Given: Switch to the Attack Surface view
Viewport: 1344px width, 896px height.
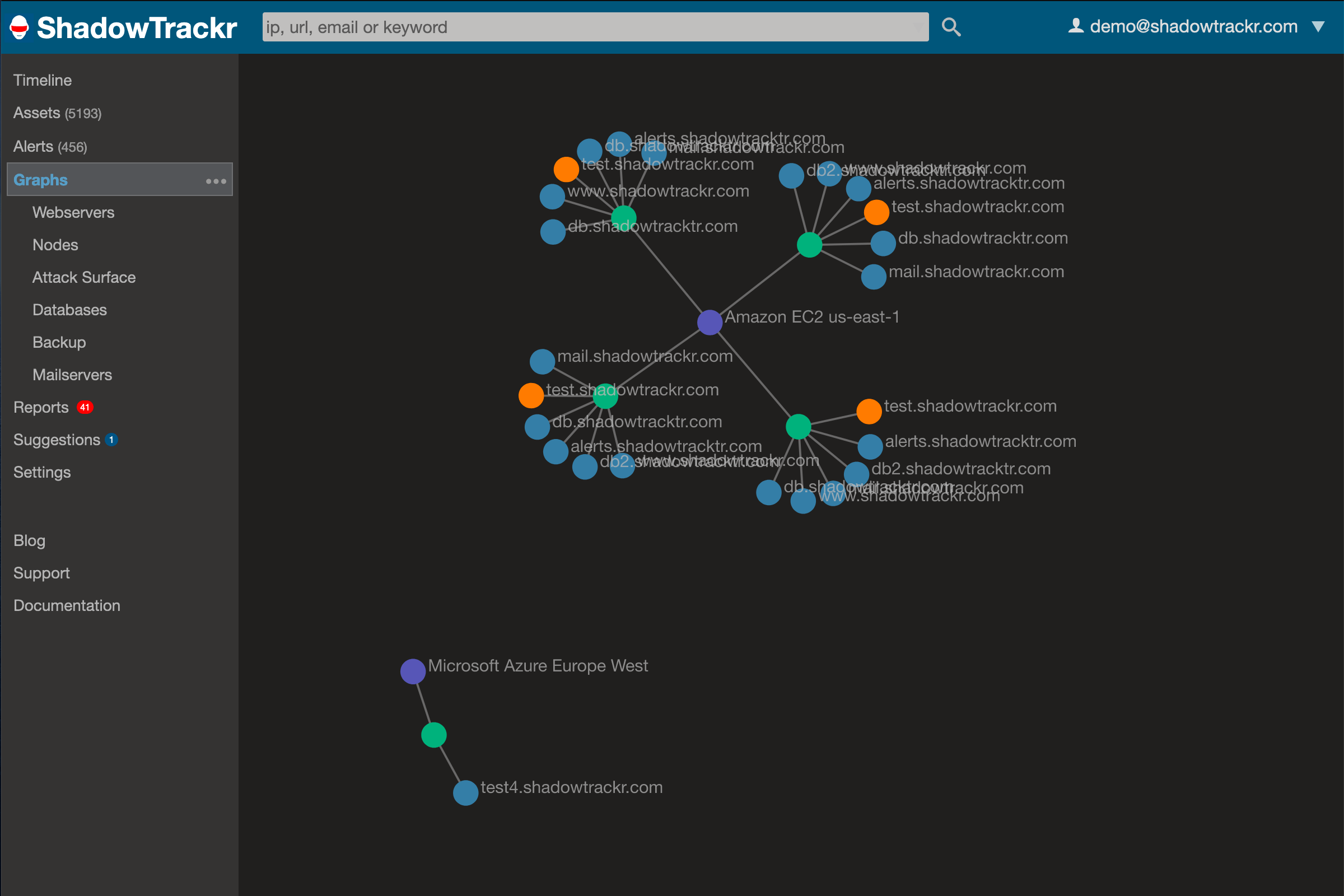Looking at the screenshot, I should [83, 277].
